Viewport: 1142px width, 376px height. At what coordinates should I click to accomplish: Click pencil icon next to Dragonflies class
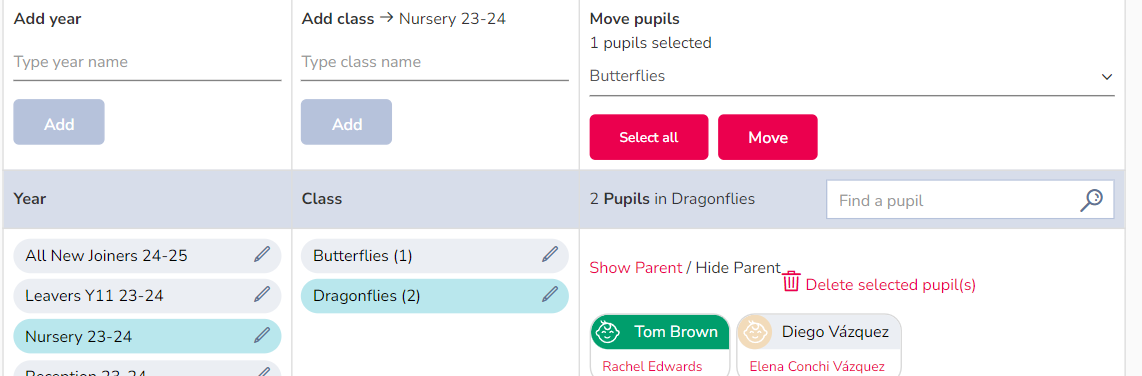550,294
